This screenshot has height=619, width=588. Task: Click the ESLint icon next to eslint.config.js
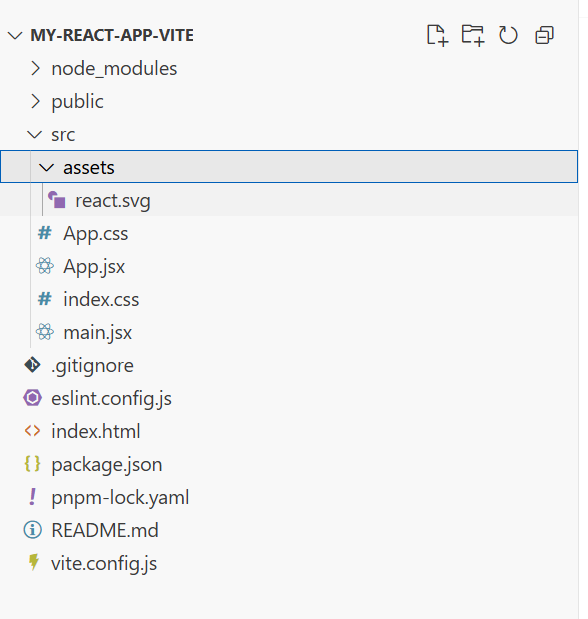click(x=32, y=398)
